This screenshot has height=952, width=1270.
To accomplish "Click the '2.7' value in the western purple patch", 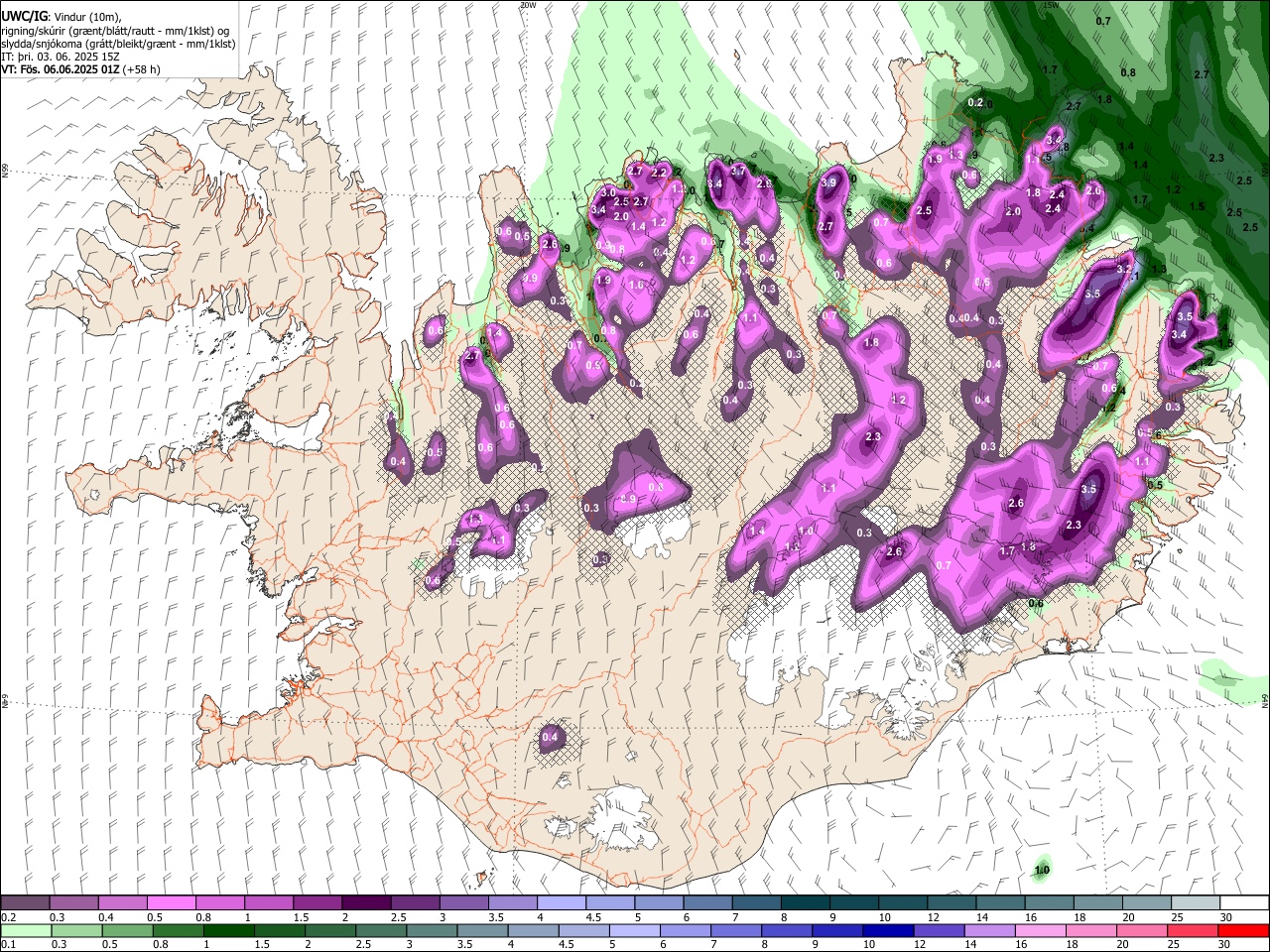I will coord(473,357).
